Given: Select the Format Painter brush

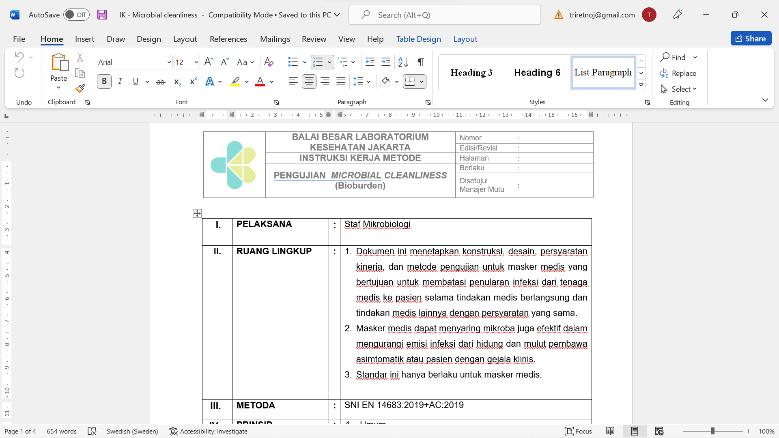Looking at the screenshot, I should coord(80,89).
